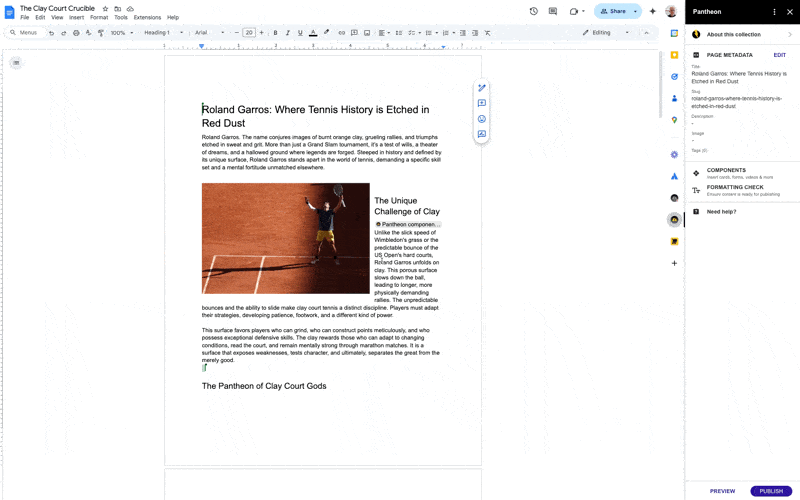Open the Insert menu

click(x=76, y=18)
